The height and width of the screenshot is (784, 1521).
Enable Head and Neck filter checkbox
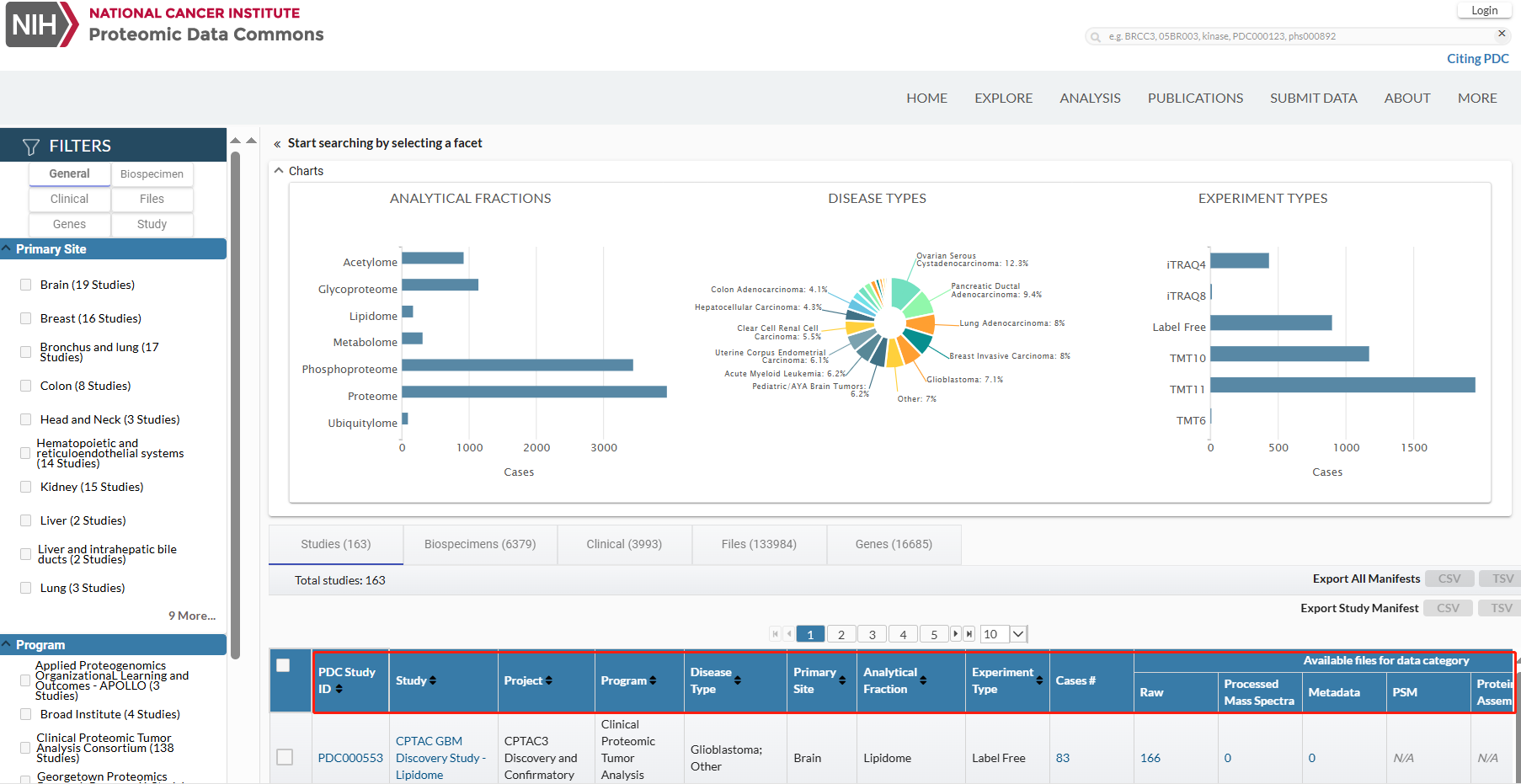pos(25,419)
